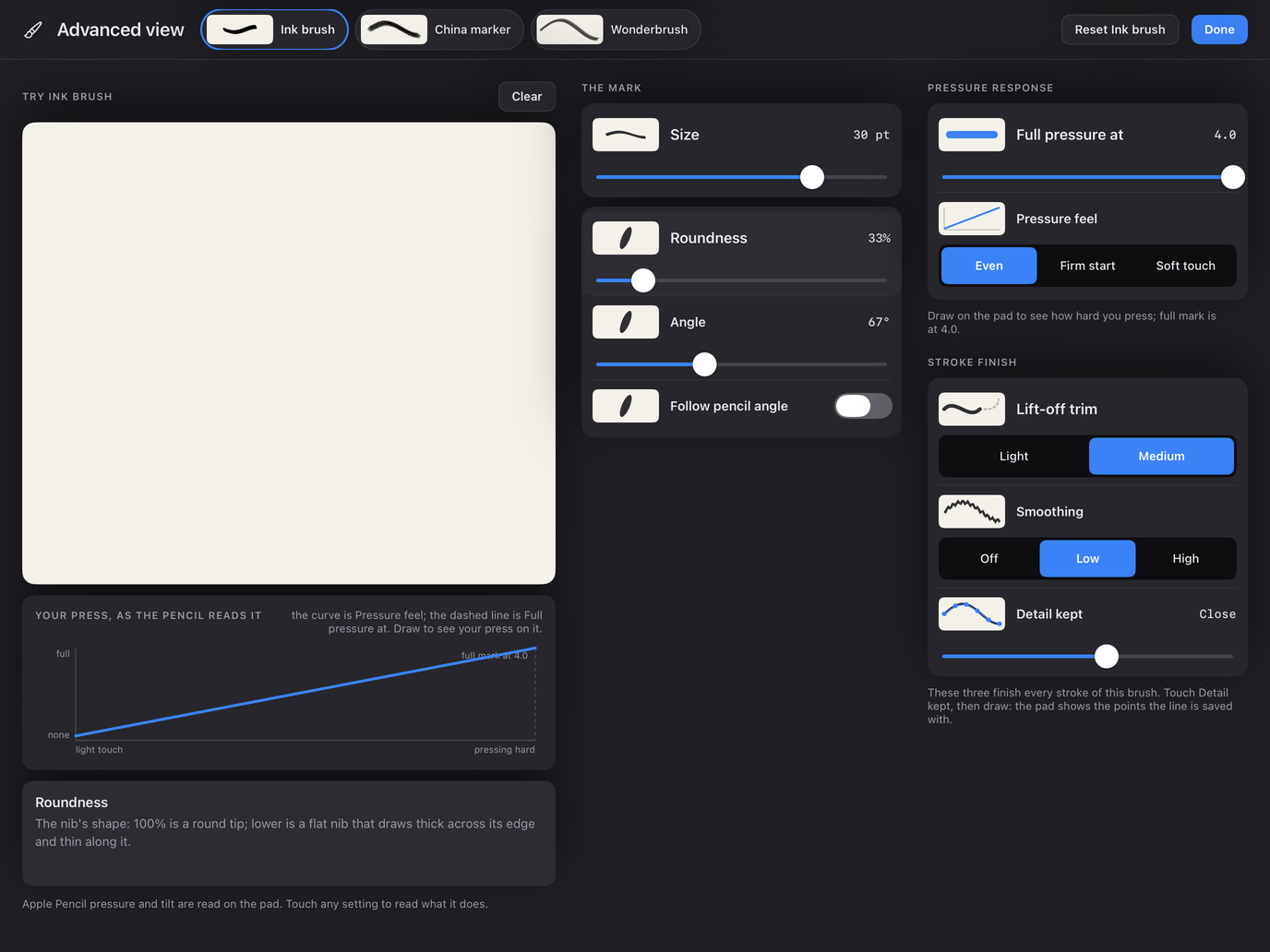
Task: Click the Reset Ink brush button
Action: [x=1120, y=30]
